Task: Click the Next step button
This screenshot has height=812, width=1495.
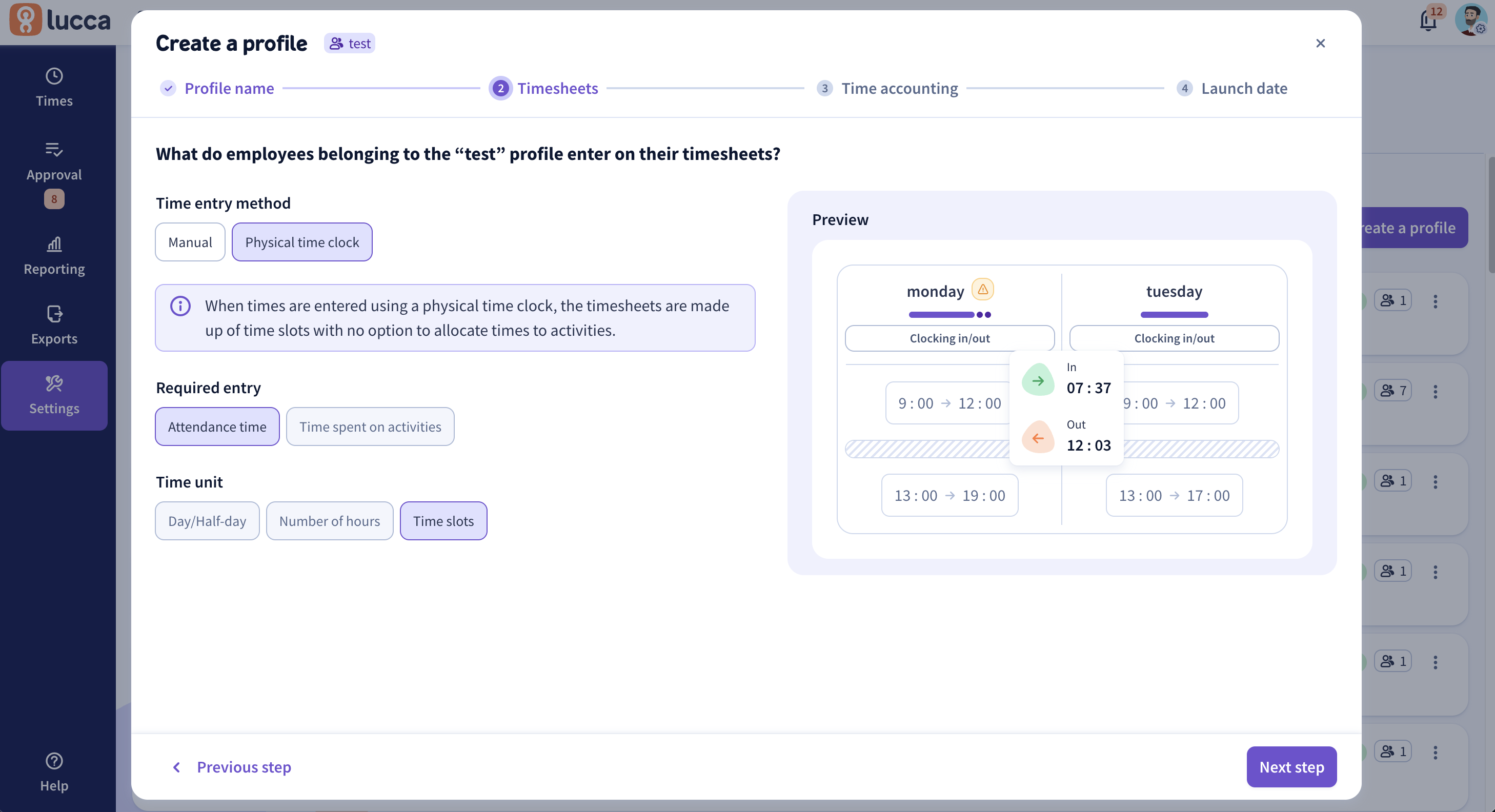Action: 1291,767
